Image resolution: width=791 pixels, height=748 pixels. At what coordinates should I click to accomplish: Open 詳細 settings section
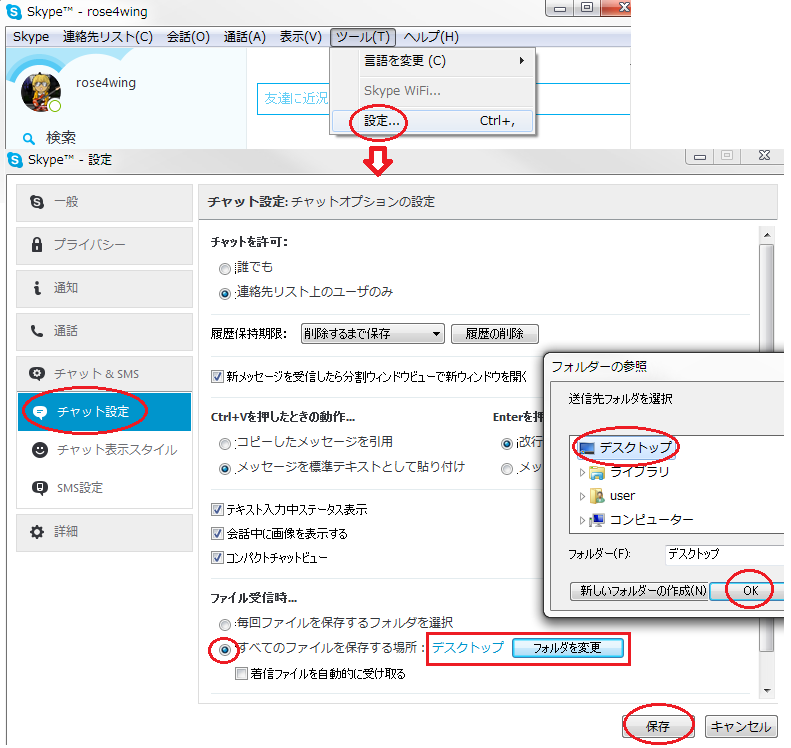[104, 533]
